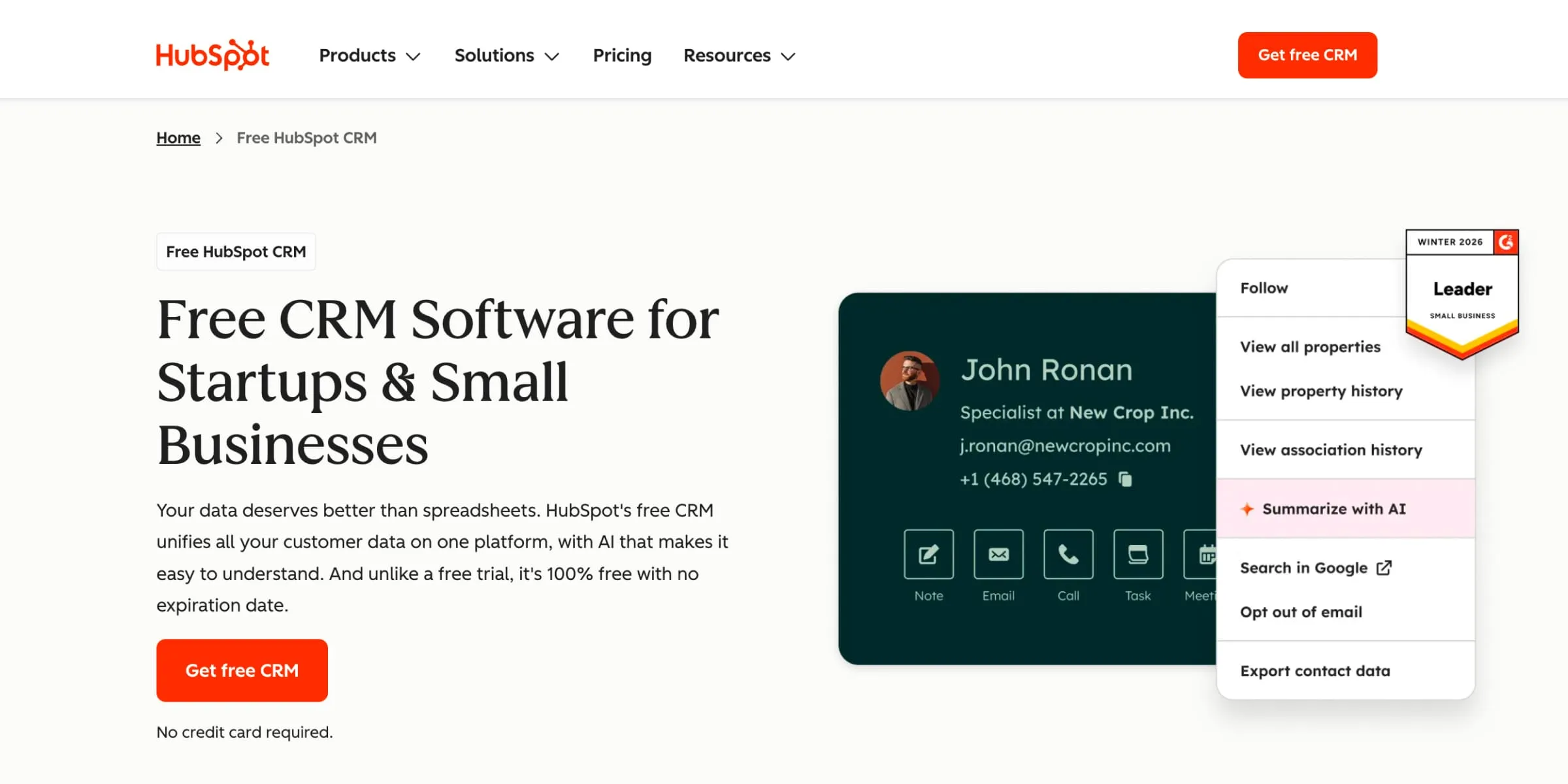Choose Export contact data from the menu
The width and height of the screenshot is (1568, 784).
coord(1315,670)
